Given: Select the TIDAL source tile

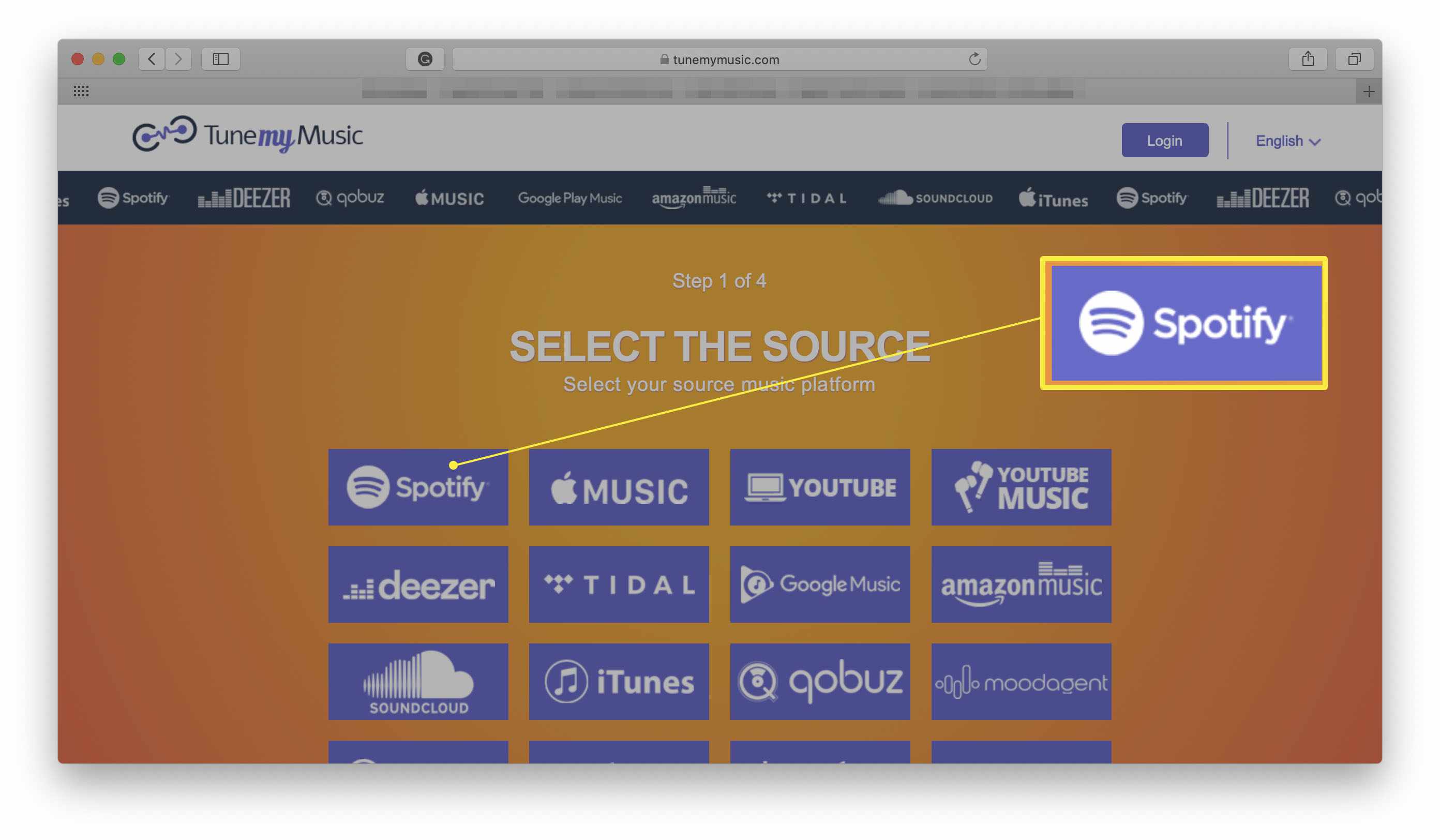Looking at the screenshot, I should [x=619, y=584].
